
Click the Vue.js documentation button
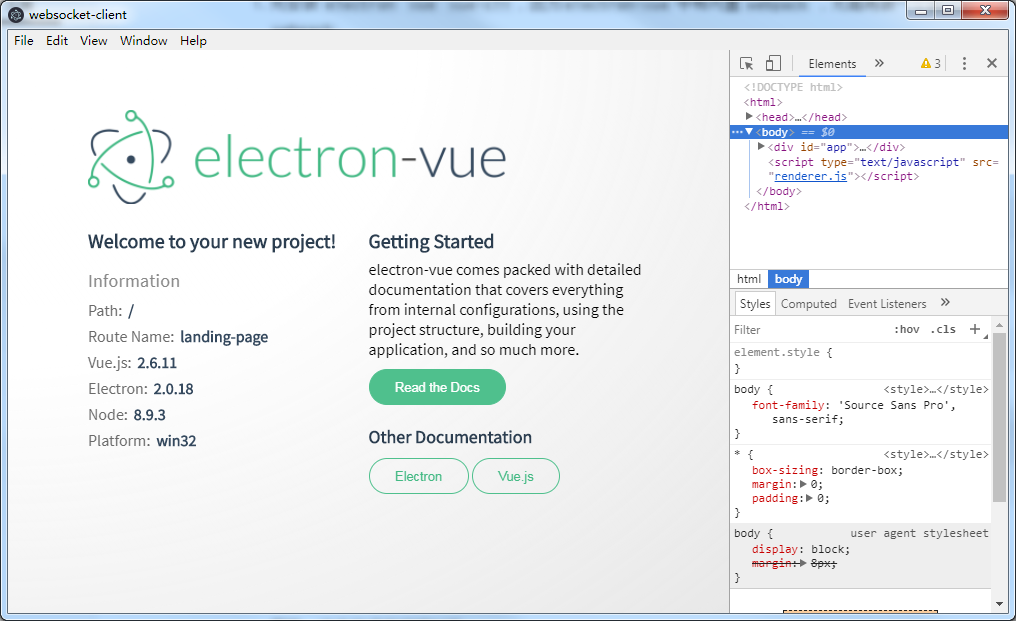point(515,476)
